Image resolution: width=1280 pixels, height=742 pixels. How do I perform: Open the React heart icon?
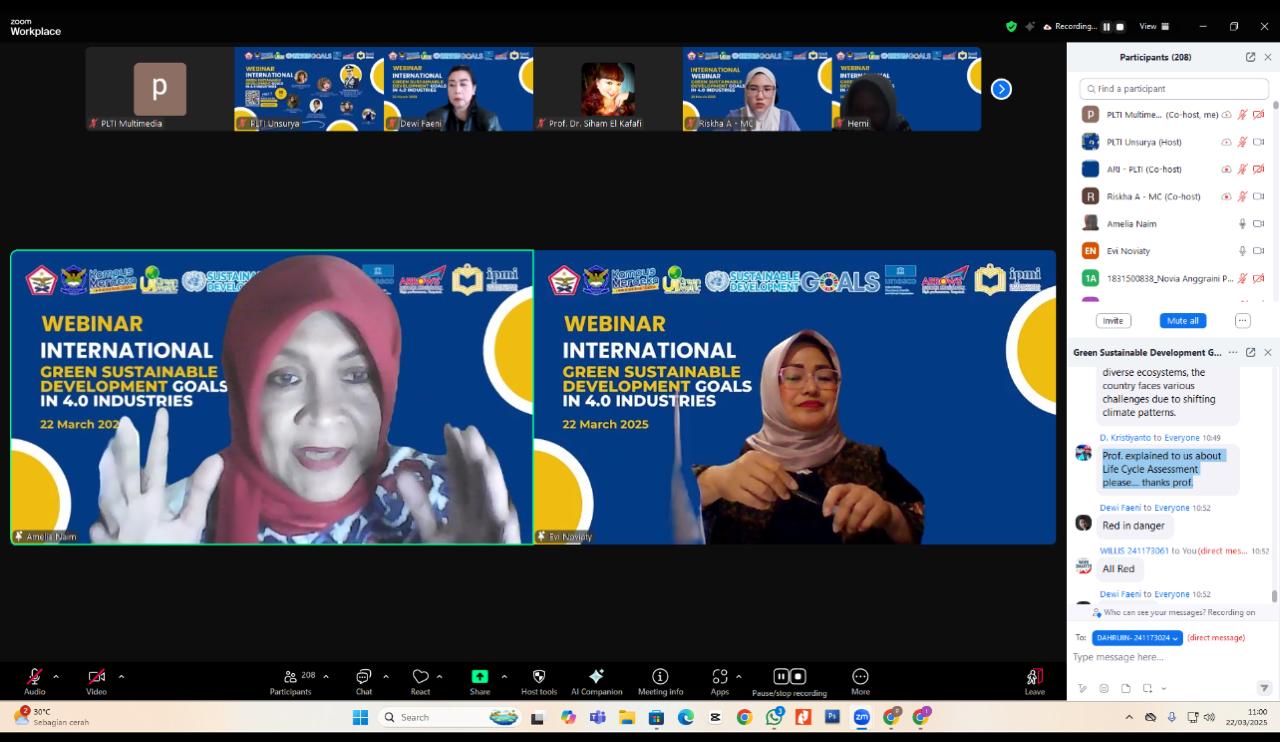420,677
